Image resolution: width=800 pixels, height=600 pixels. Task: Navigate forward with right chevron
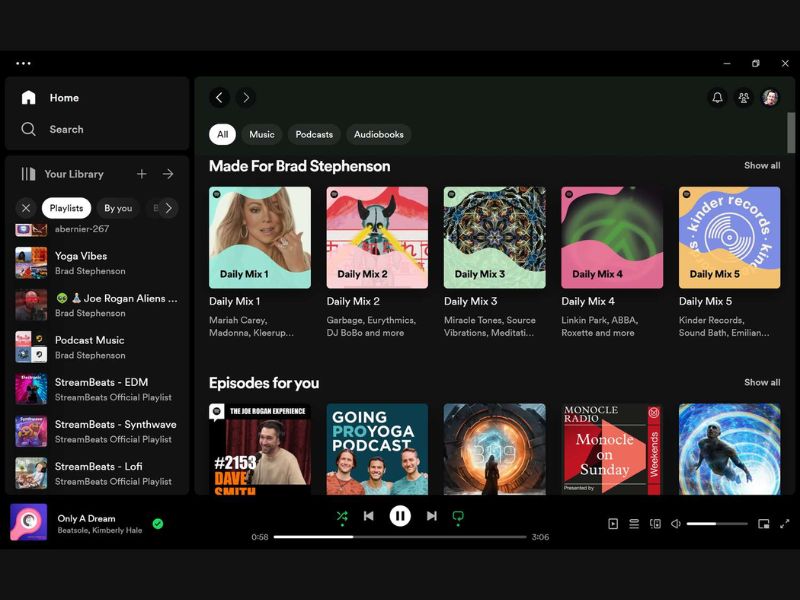(x=246, y=97)
